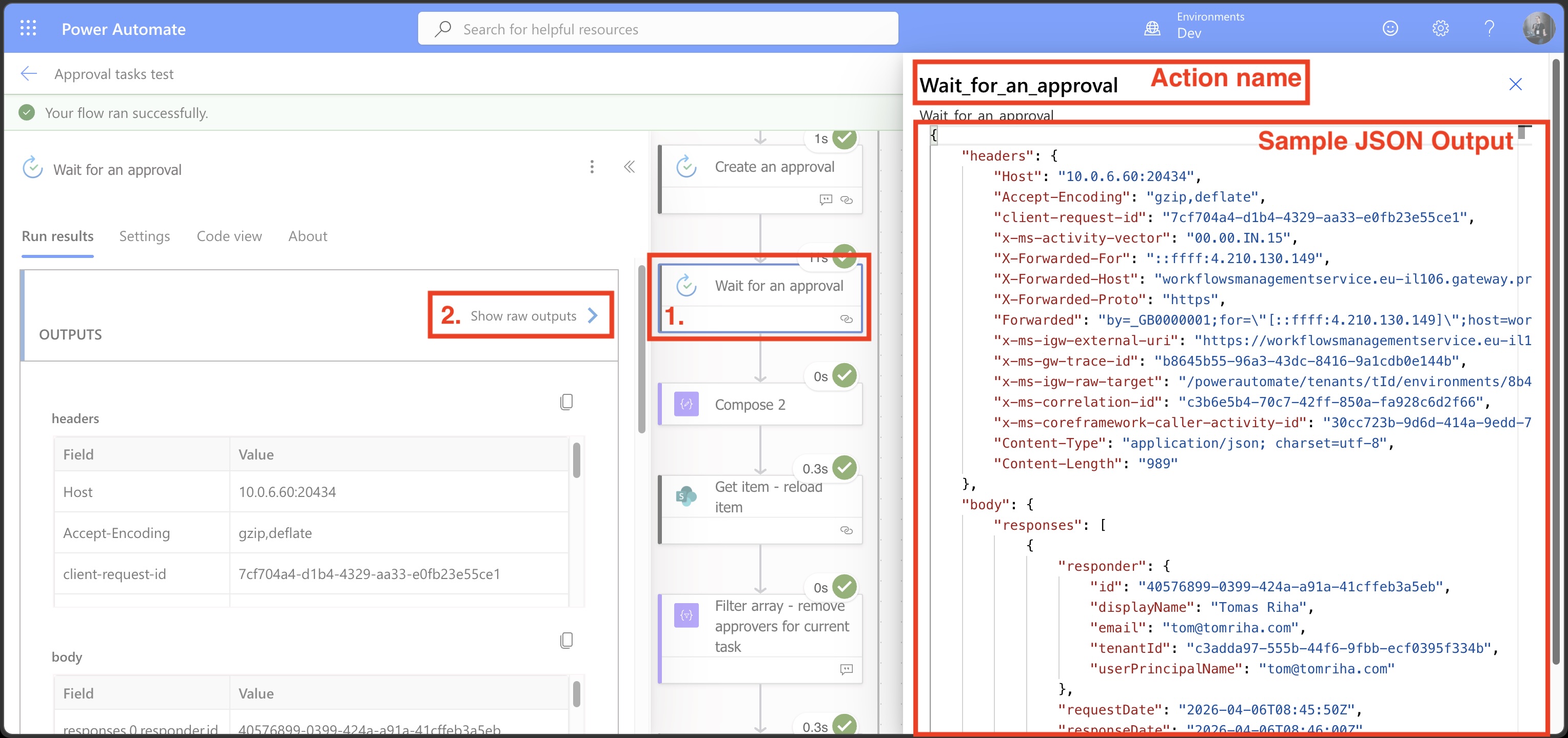Image resolution: width=1568 pixels, height=738 pixels.
Task: Open the comment bubble on Create an approval
Action: pyautogui.click(x=826, y=200)
